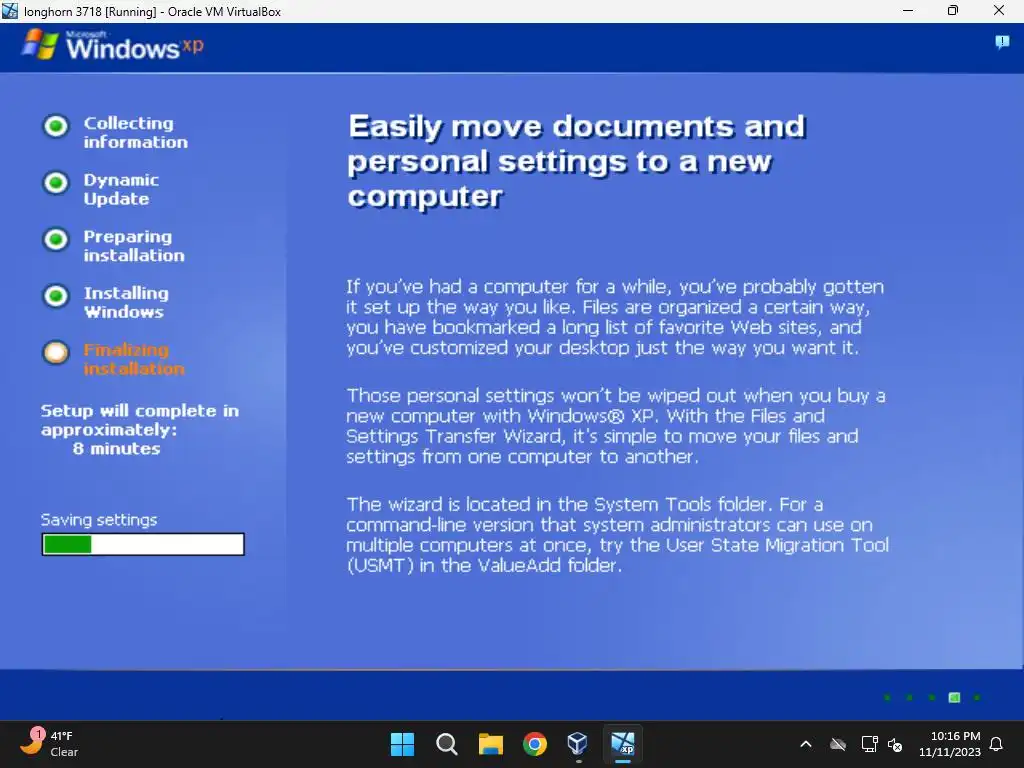
Task: Click the VirtualBox title bar app icon
Action: 10,11
